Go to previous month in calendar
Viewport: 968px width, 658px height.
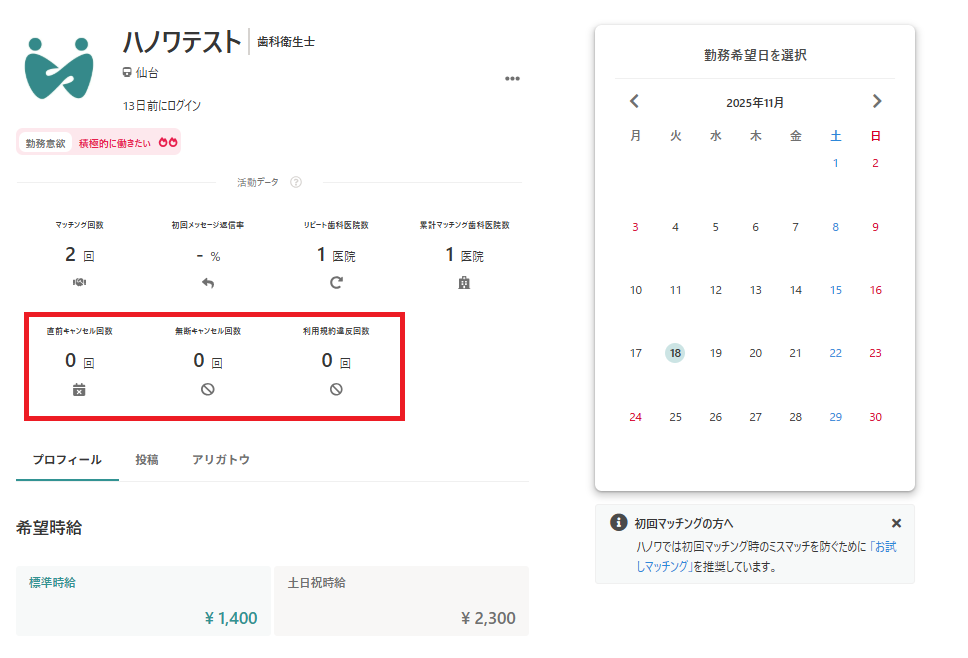point(634,101)
